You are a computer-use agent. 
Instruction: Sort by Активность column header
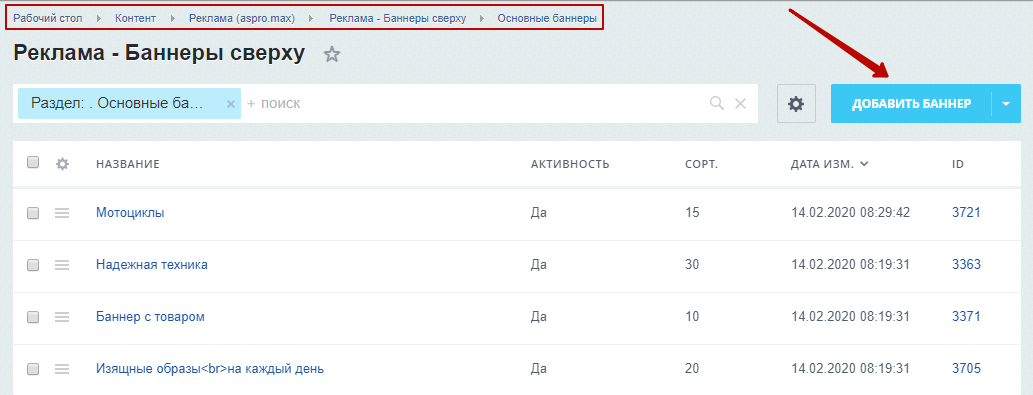coord(570,164)
